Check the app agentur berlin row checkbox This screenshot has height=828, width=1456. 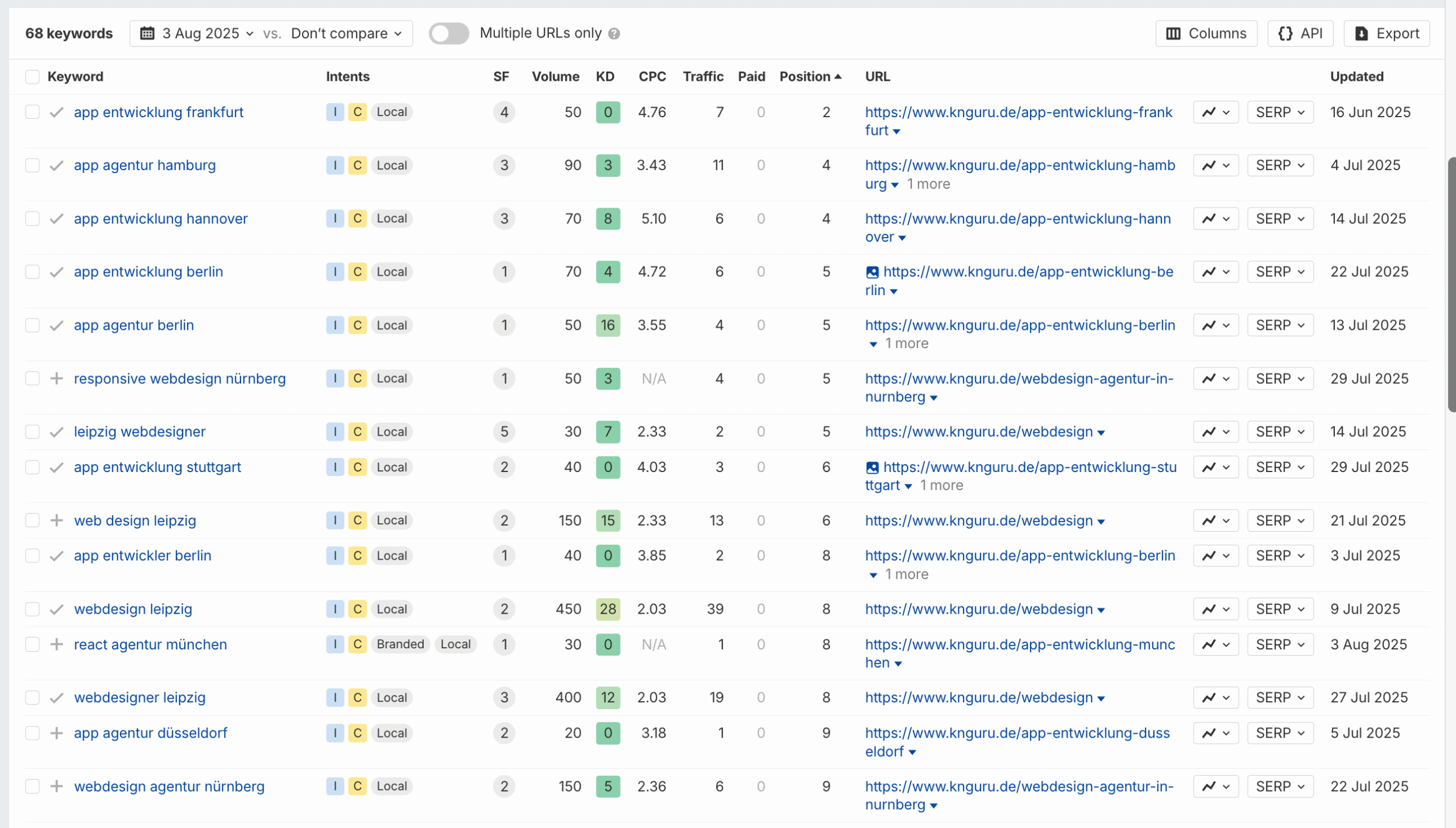click(x=32, y=325)
